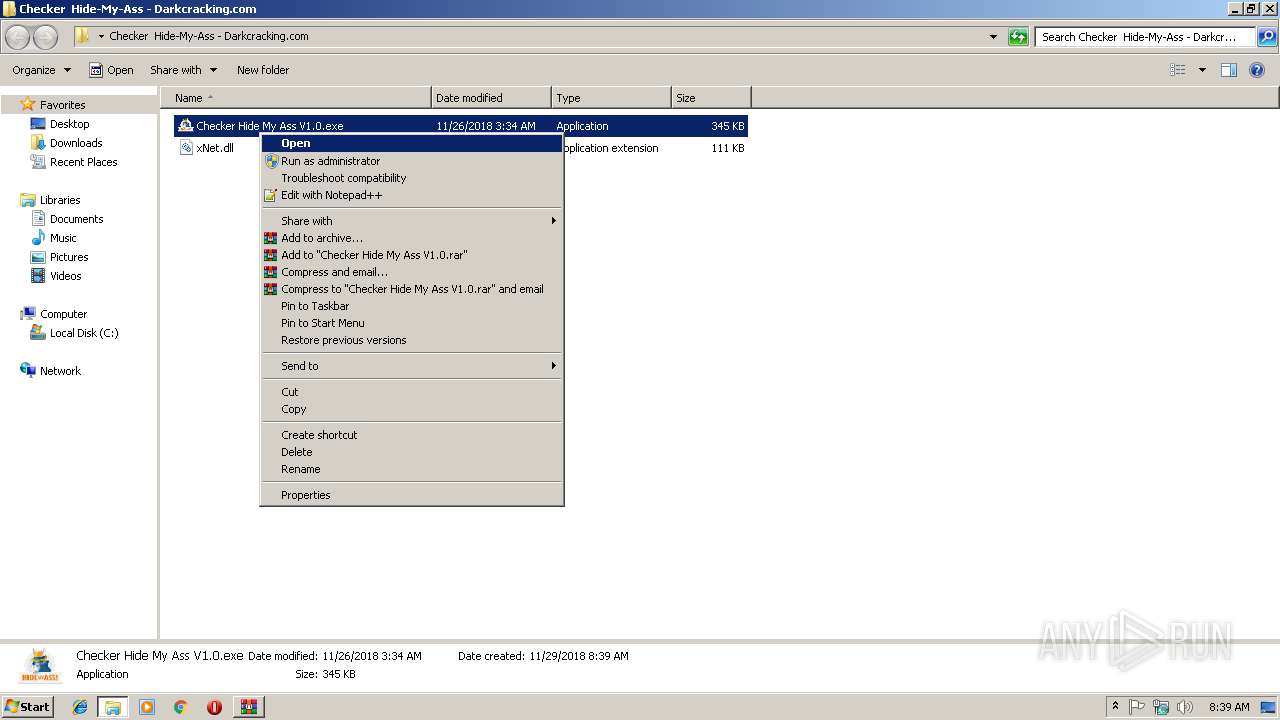The width and height of the screenshot is (1280, 720).
Task: Click the Videos library icon
Action: point(38,276)
